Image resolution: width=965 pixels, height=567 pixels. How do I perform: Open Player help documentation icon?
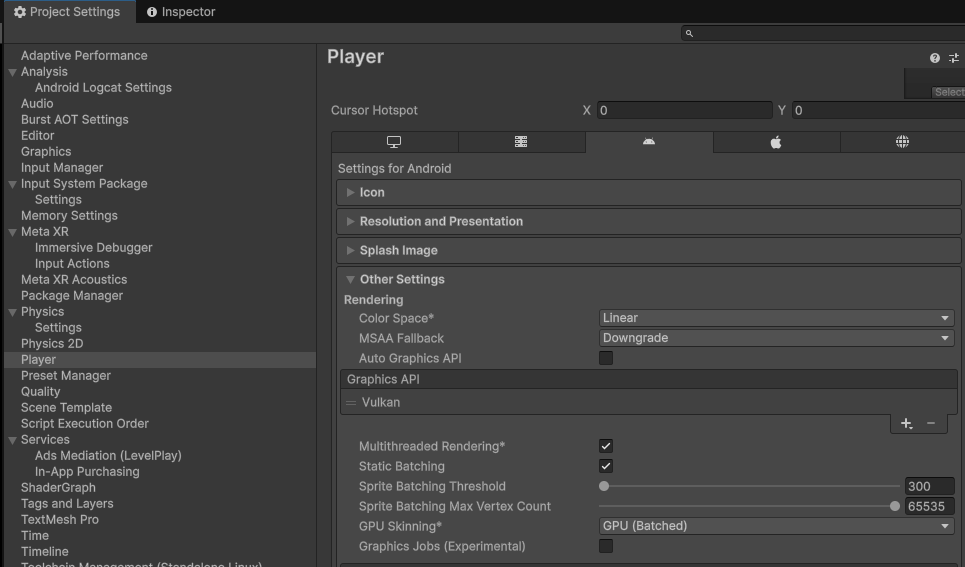point(935,58)
